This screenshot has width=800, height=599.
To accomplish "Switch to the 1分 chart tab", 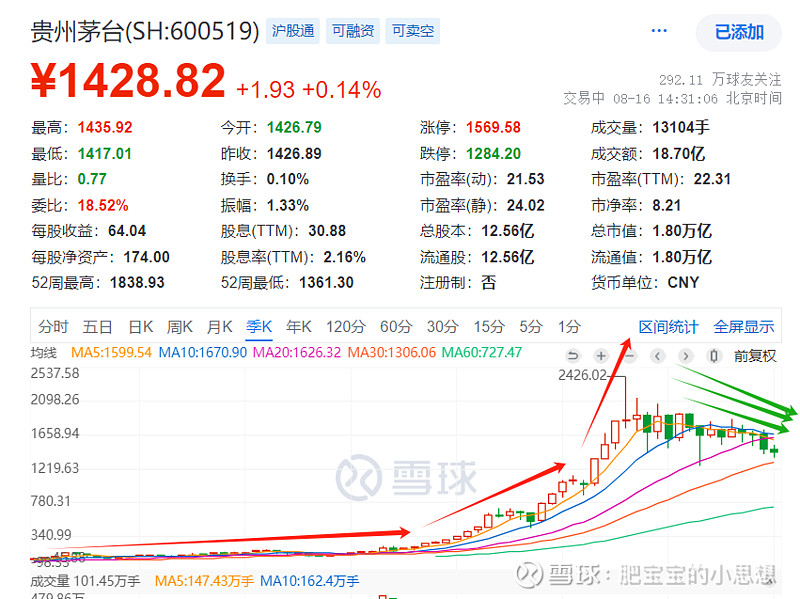I will click(x=569, y=327).
